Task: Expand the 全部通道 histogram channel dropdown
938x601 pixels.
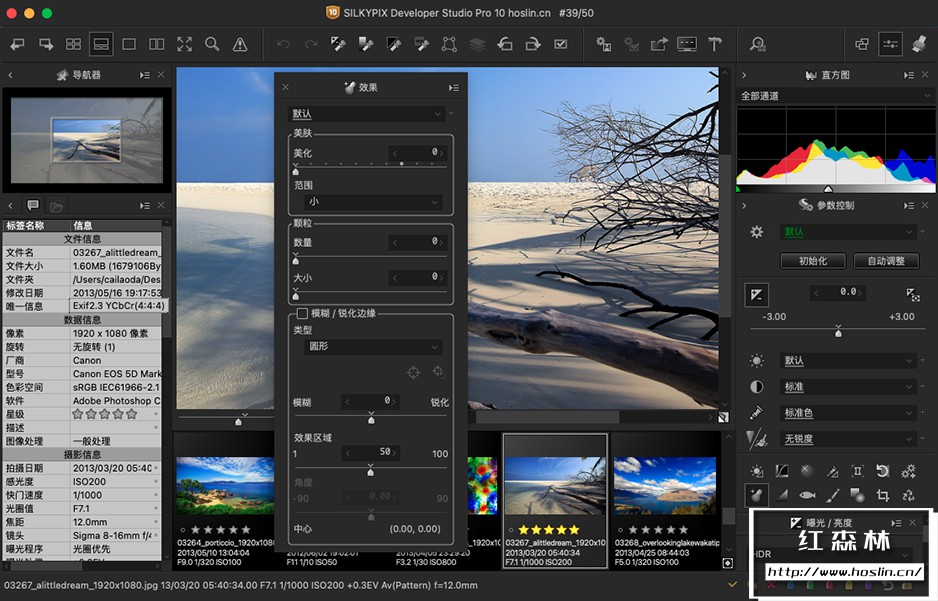Action: point(832,96)
